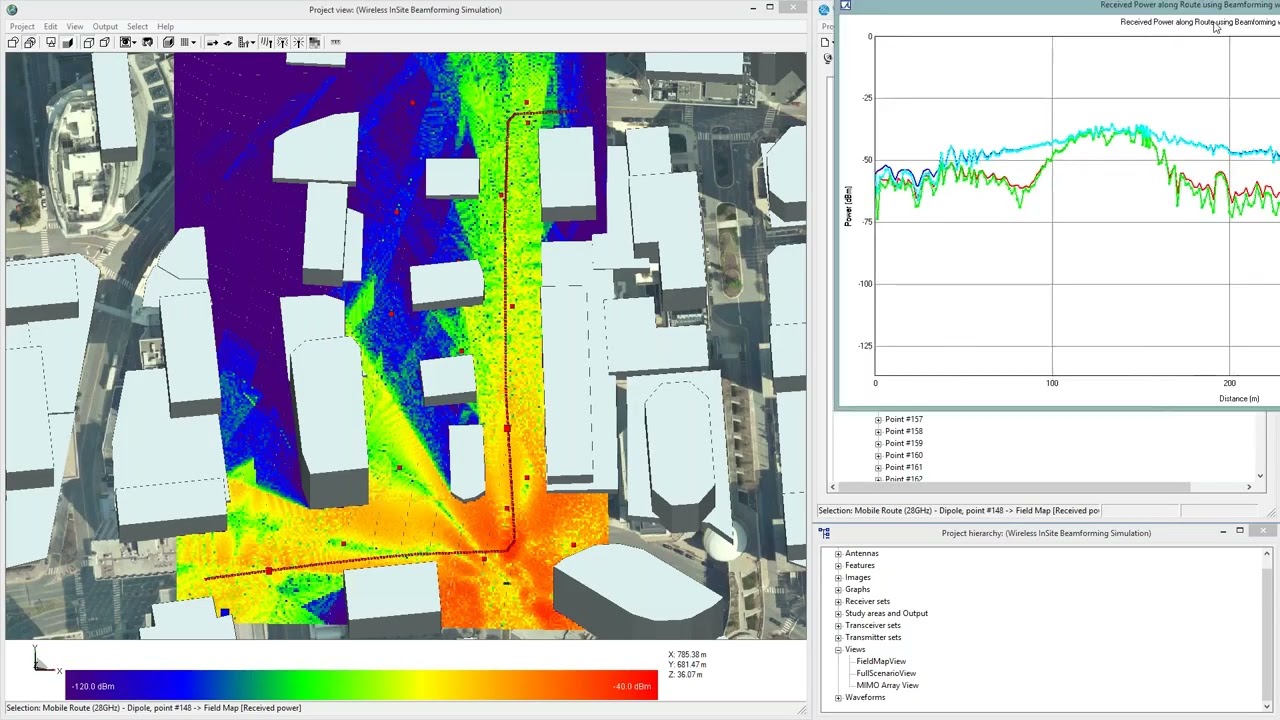Expand the Transceiver sets tree node
The width and height of the screenshot is (1280, 720).
(x=838, y=626)
